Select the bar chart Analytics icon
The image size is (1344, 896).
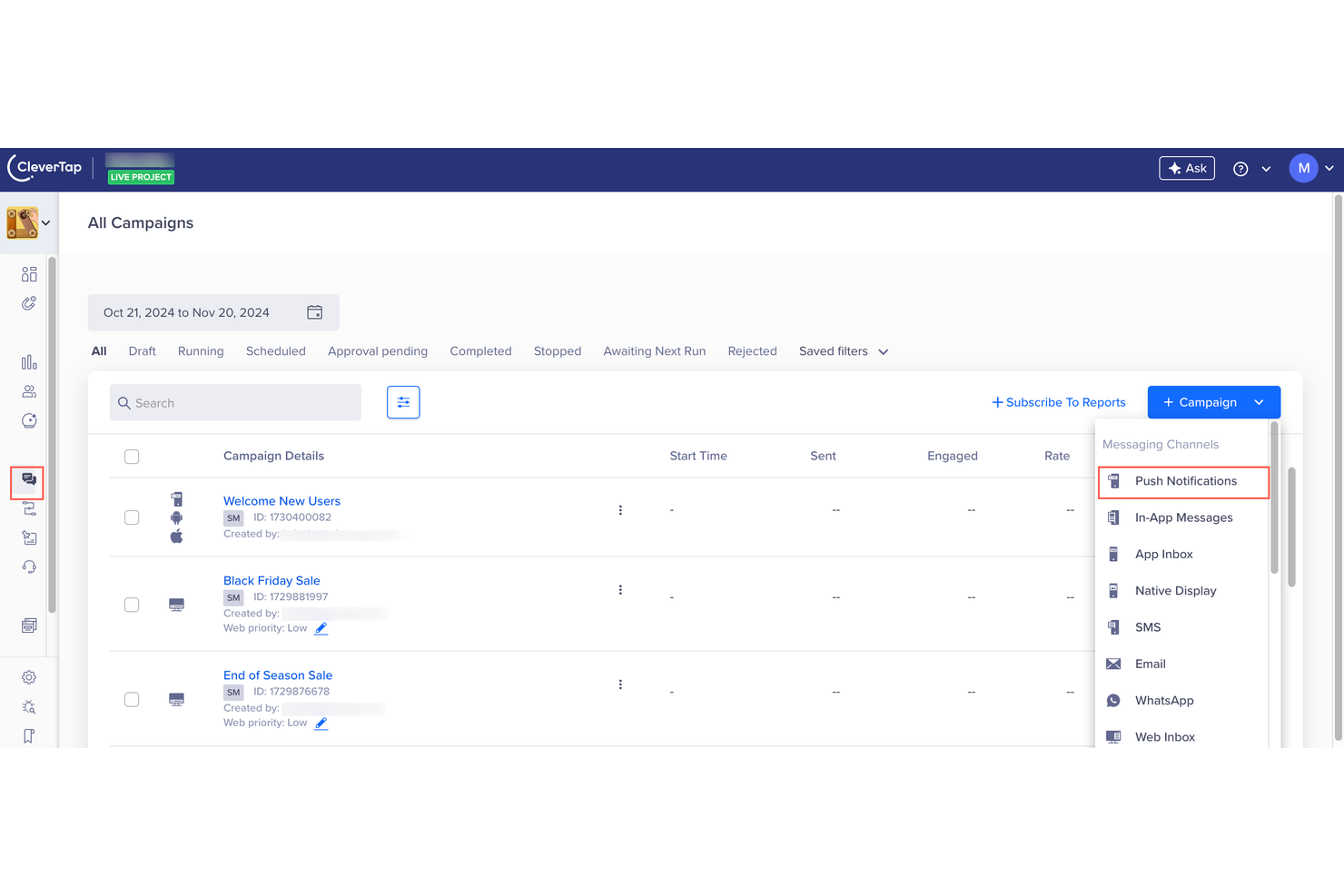coord(28,361)
